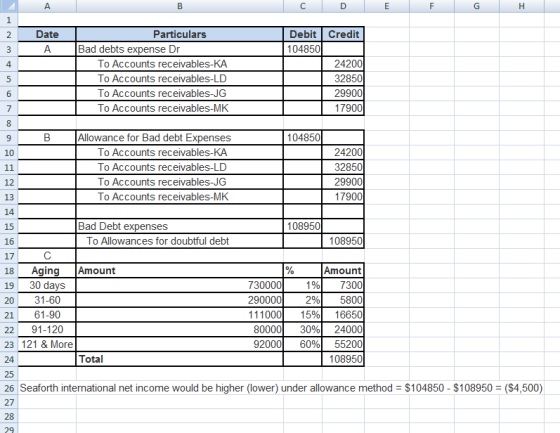Viewport: 560px width, 433px height.
Task: Select 'To Accounts receivables-KA' in row 4
Action: 180,64
